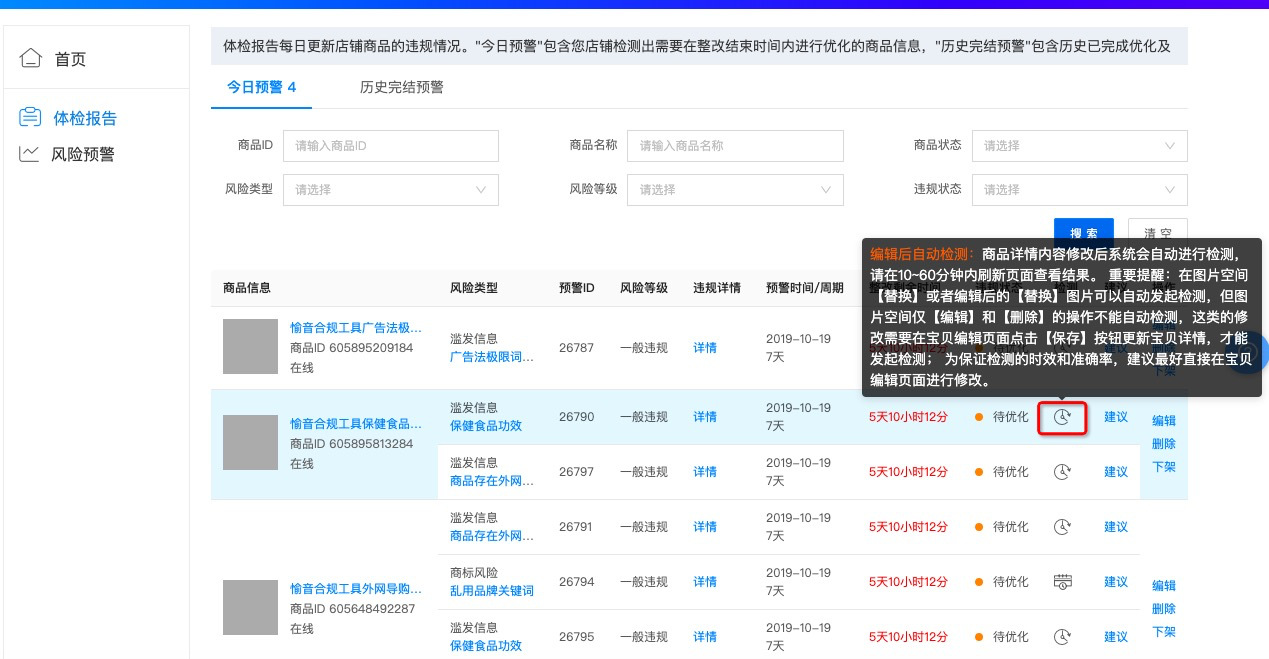1269x659 pixels.
Task: Click the home icon in the sidebar
Action: [x=31, y=58]
